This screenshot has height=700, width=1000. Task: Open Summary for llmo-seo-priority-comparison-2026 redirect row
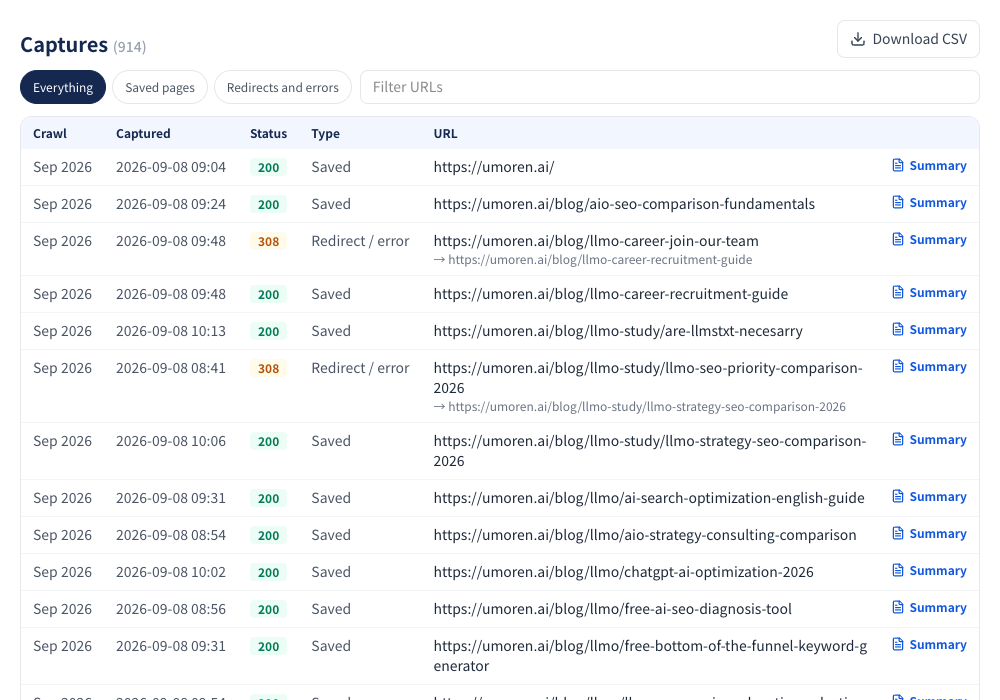click(x=929, y=367)
